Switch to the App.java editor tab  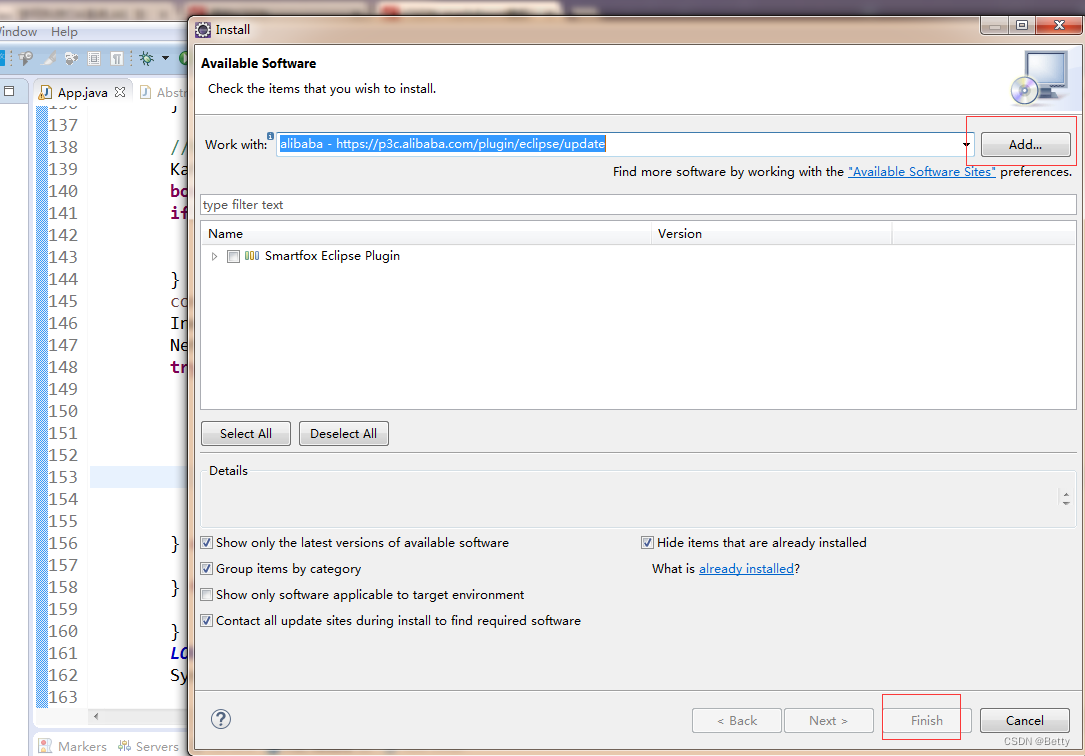[82, 93]
